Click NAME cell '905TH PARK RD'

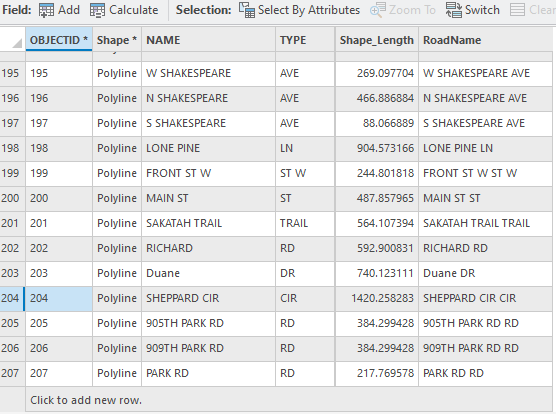(x=208, y=323)
